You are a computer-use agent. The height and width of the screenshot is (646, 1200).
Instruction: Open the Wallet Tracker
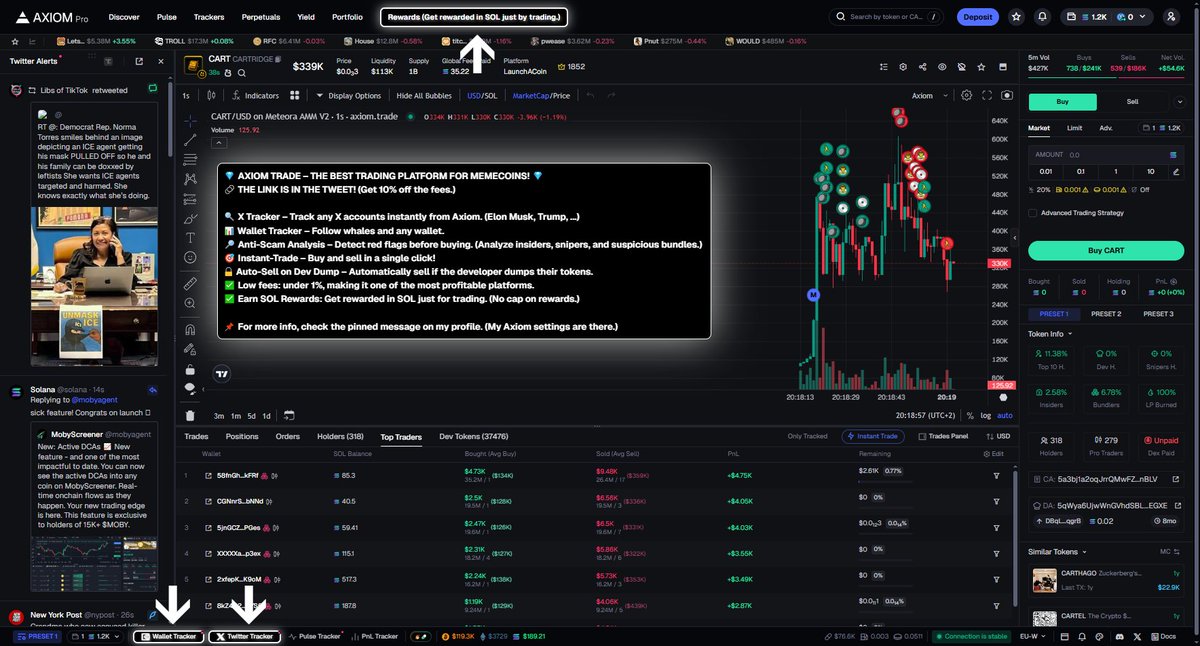[x=169, y=636]
